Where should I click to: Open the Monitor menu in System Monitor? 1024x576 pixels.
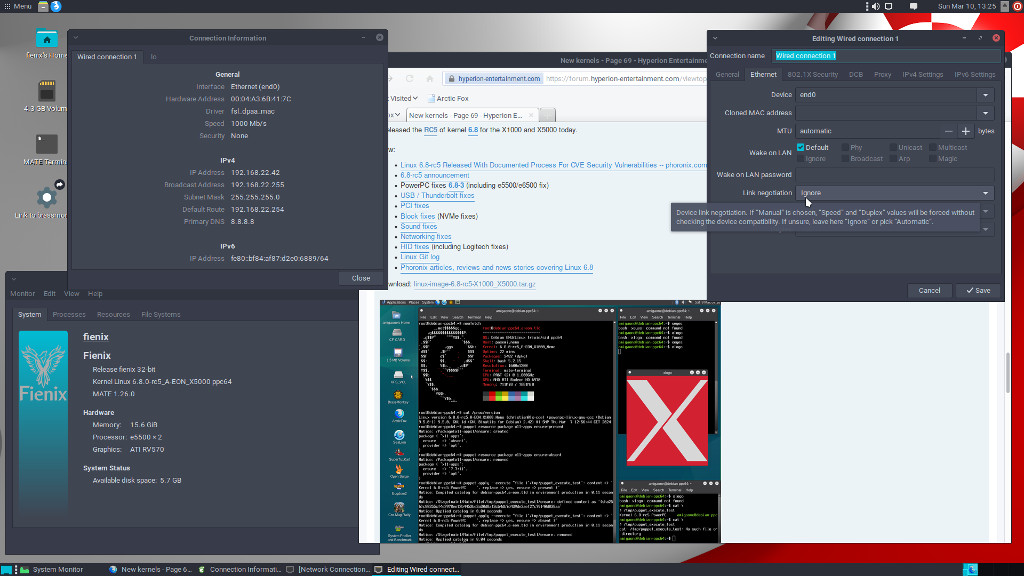(23, 294)
